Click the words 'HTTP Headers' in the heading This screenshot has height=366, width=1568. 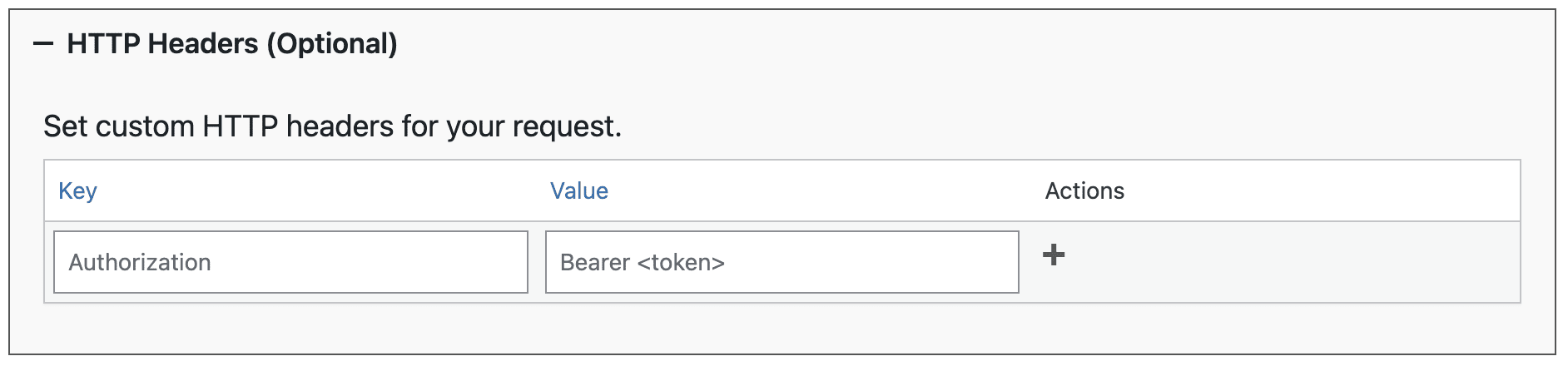162,44
